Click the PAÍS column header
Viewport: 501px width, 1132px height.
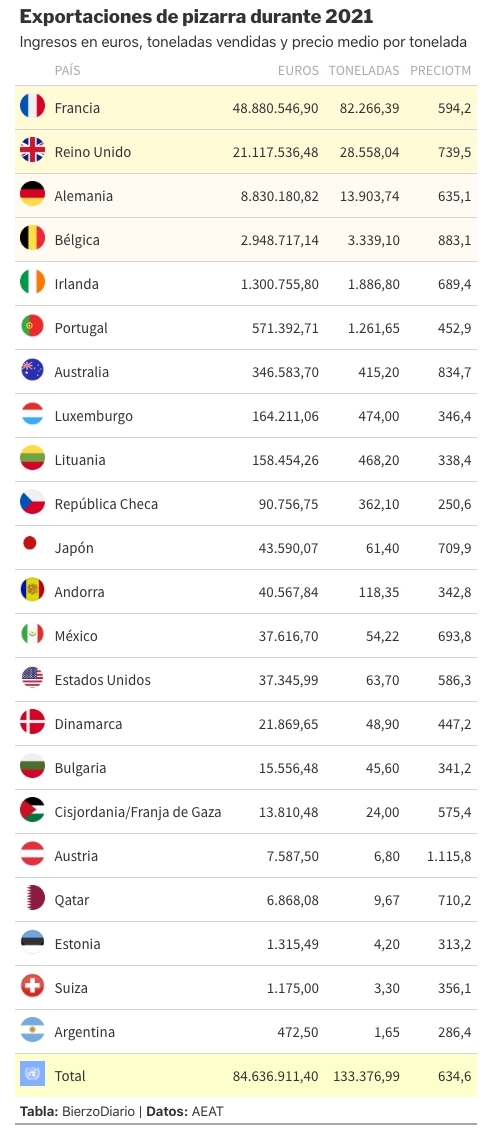pos(67,71)
